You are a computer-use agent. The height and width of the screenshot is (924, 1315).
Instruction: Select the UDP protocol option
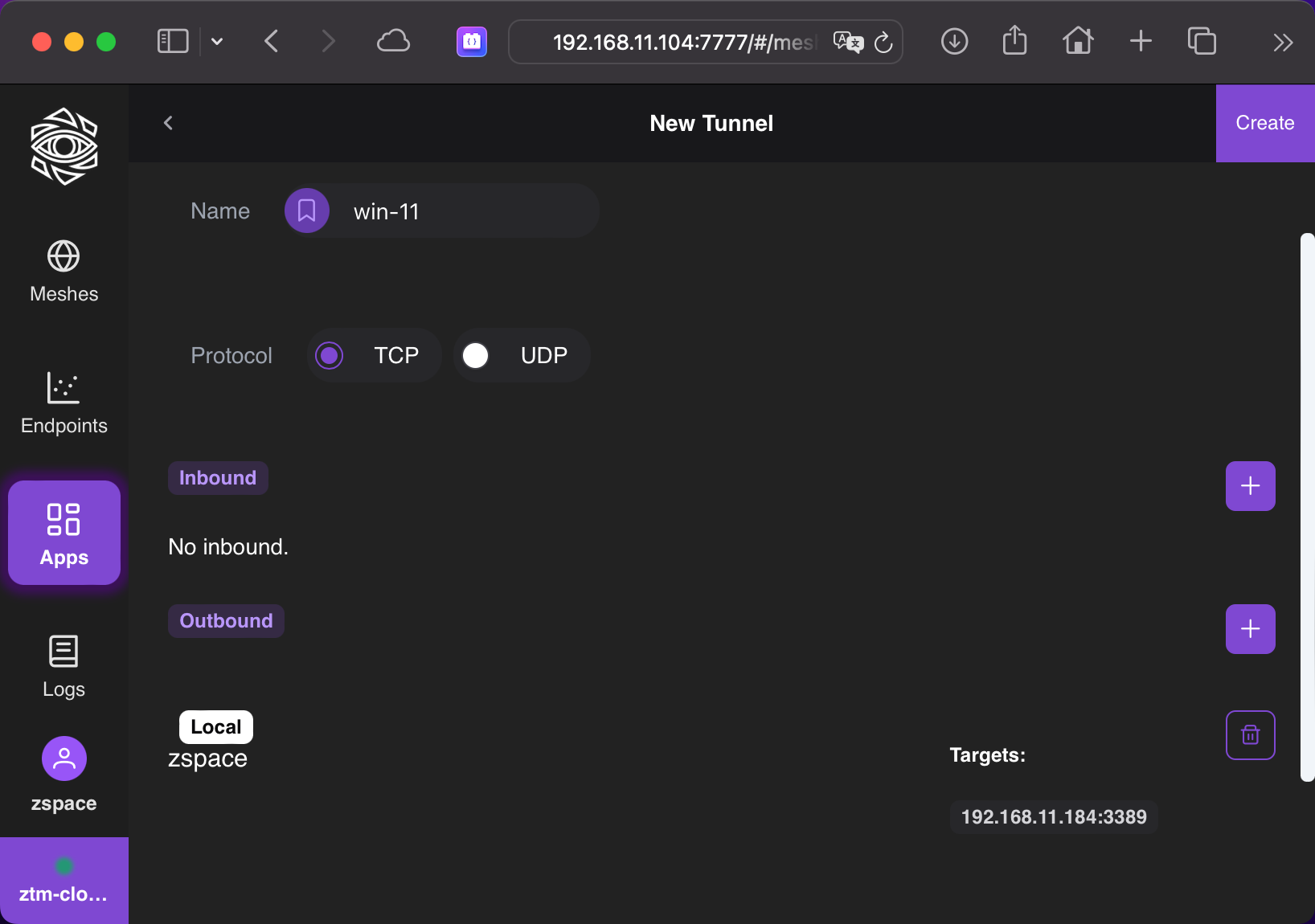pos(476,355)
